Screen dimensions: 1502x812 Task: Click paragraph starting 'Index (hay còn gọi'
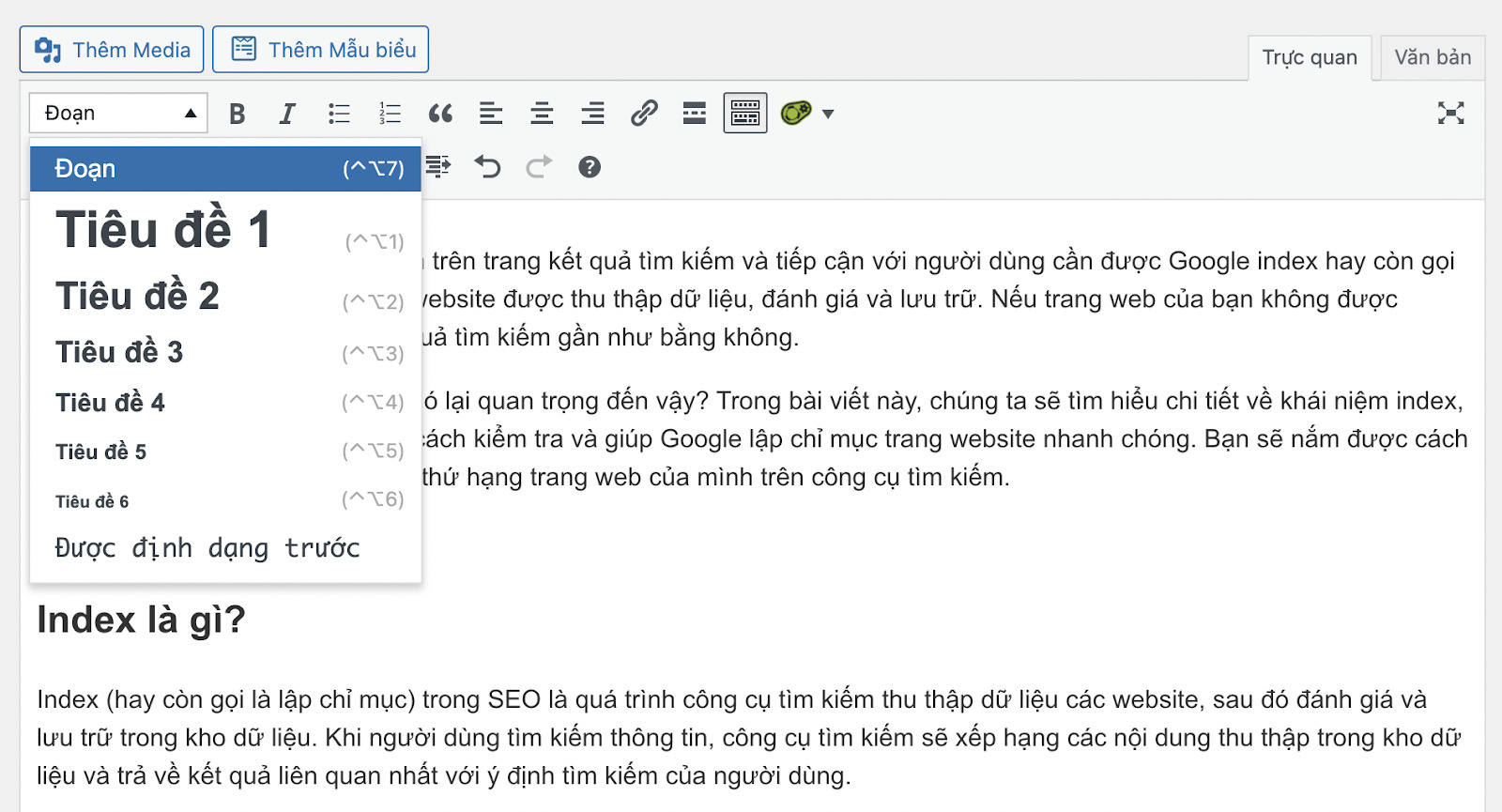click(749, 738)
